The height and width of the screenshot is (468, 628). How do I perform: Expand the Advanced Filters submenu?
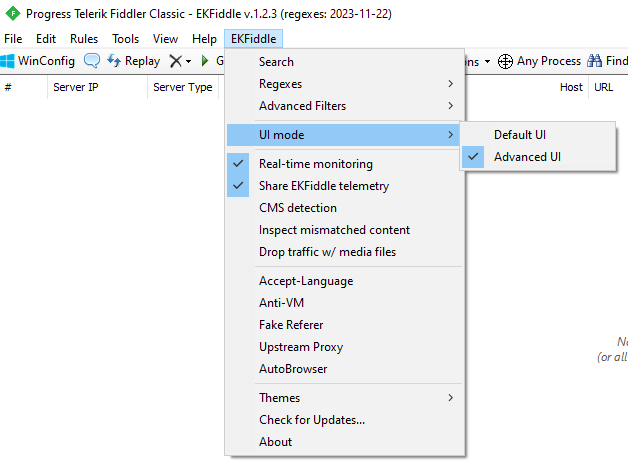coord(346,106)
